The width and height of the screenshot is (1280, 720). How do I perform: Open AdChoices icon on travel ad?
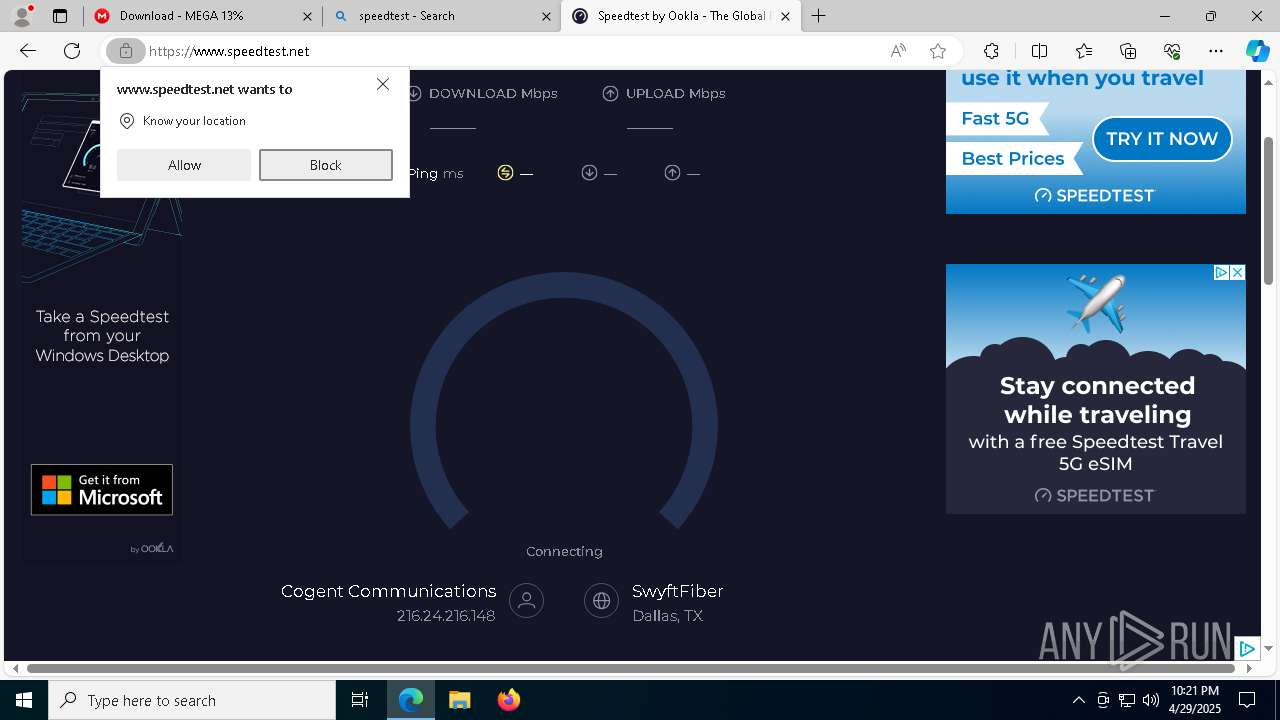(x=1221, y=273)
